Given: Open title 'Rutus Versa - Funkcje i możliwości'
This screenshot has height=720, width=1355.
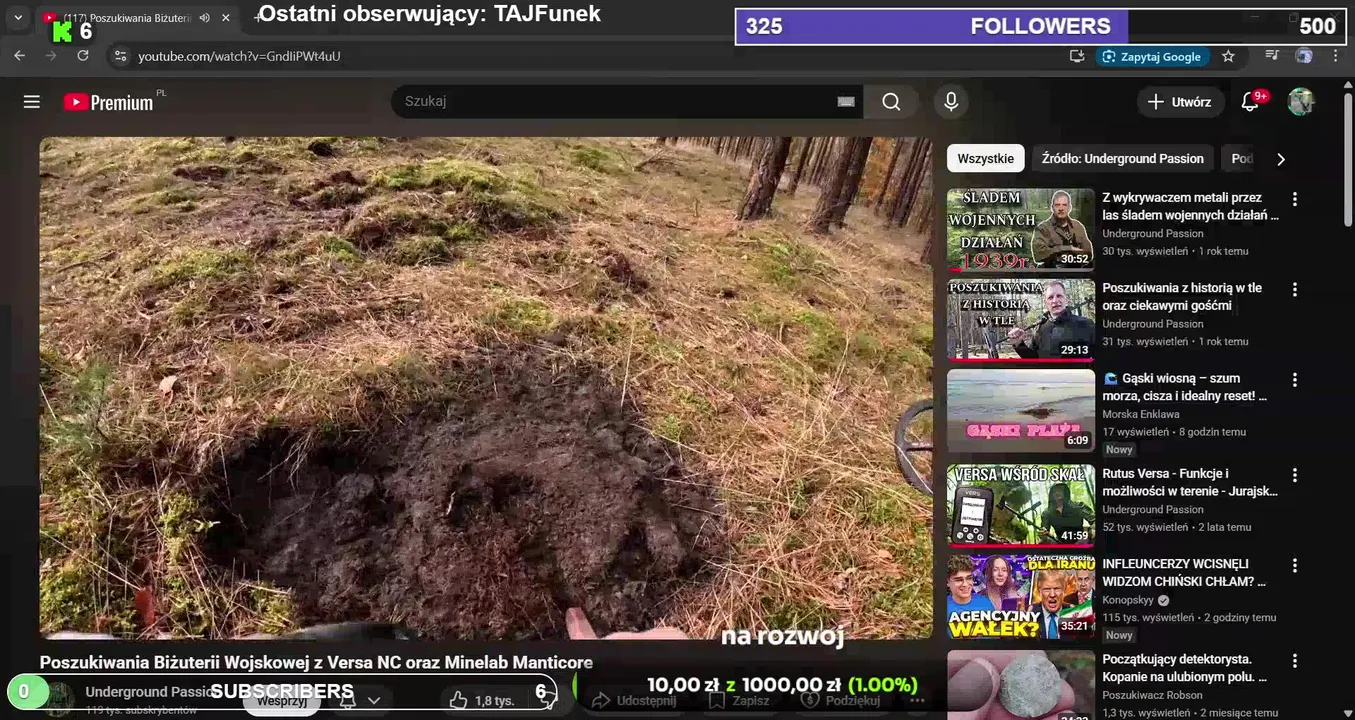Looking at the screenshot, I should 1190,482.
